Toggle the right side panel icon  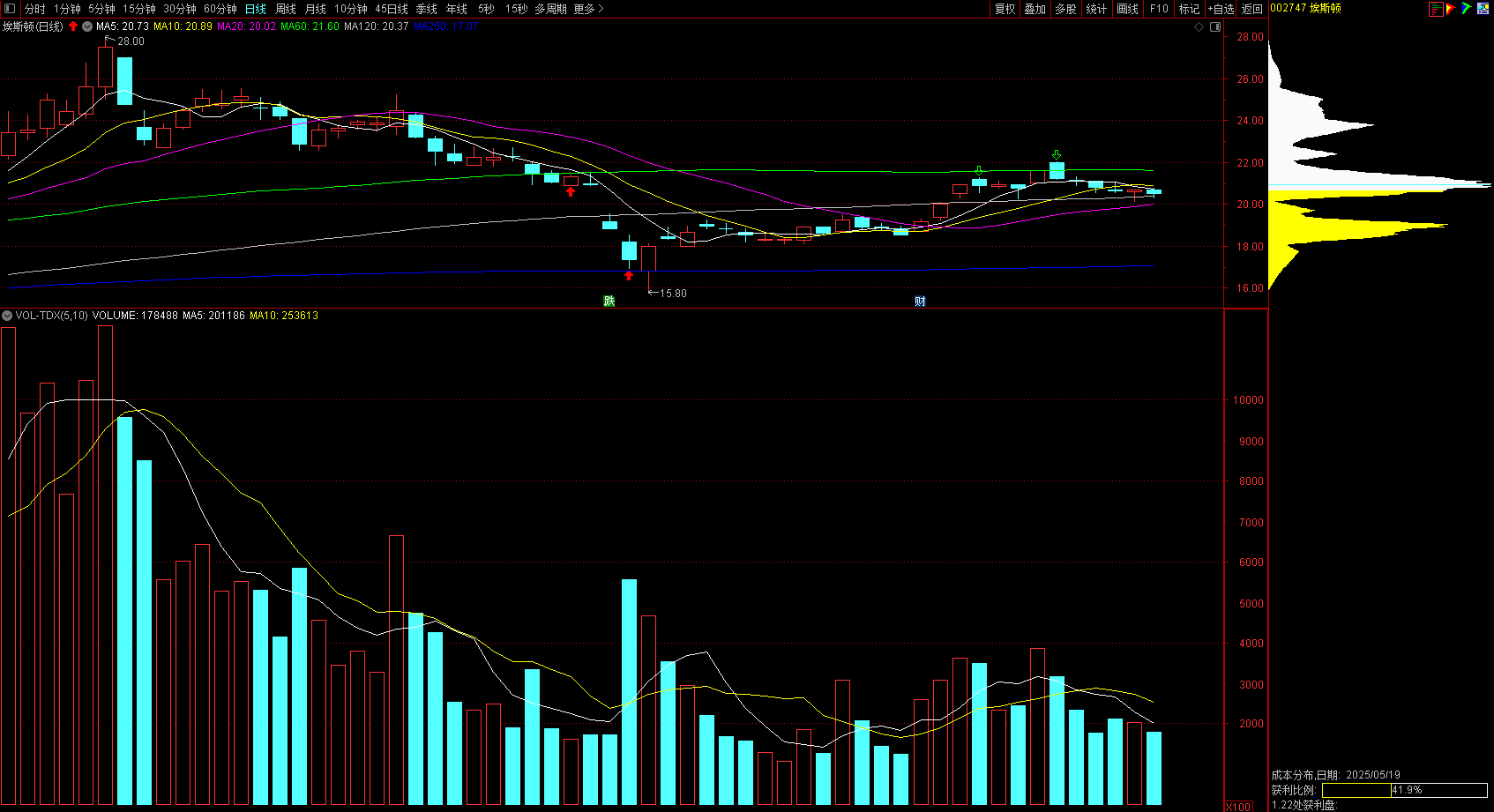click(1215, 27)
